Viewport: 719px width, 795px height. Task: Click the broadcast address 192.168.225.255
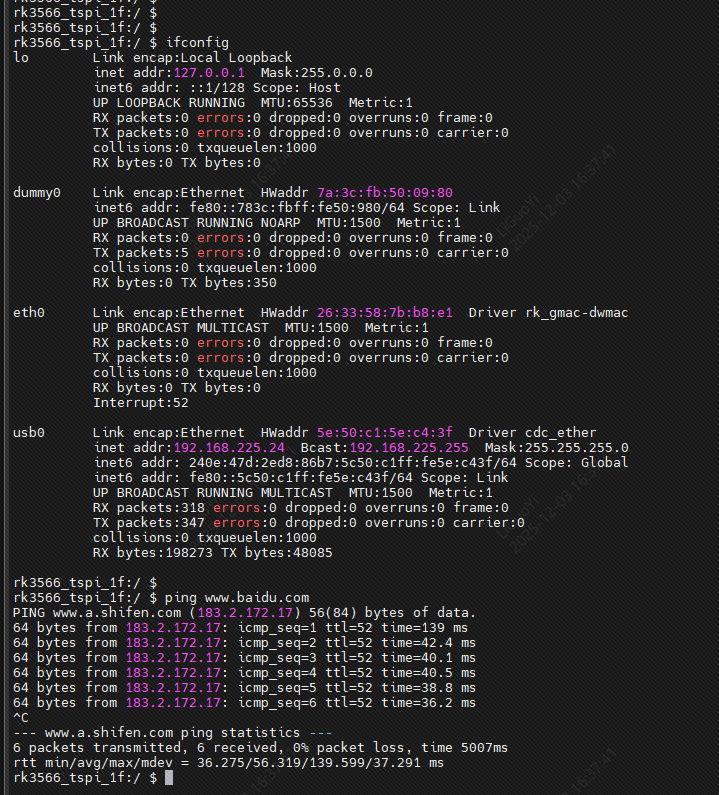click(412, 448)
